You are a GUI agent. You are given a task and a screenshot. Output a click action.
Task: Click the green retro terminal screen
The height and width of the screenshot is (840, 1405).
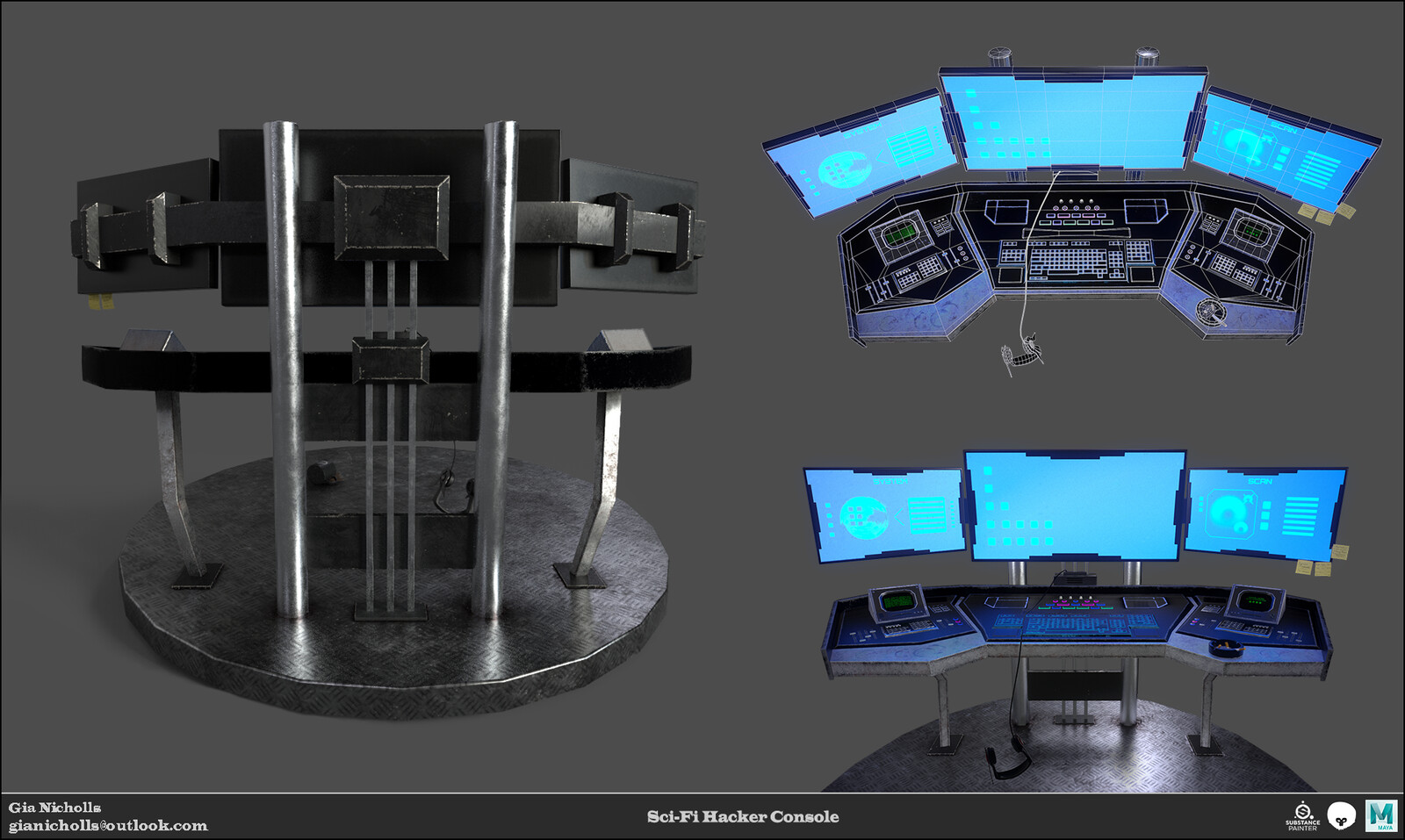click(x=897, y=603)
